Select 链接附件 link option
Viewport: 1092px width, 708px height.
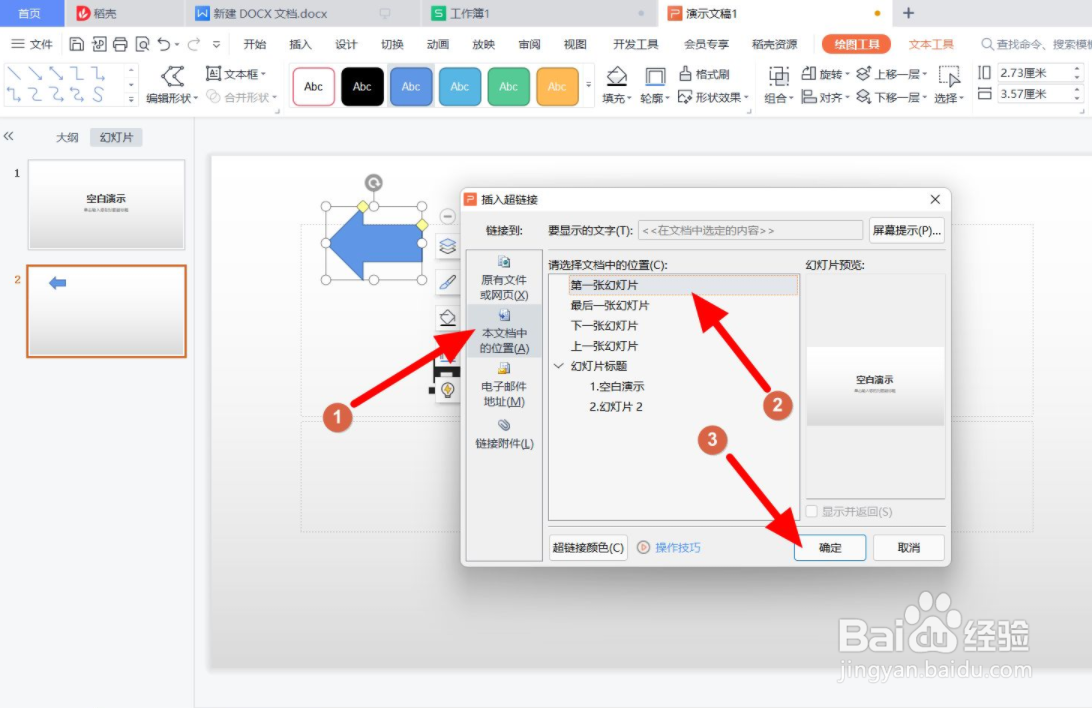click(x=504, y=434)
